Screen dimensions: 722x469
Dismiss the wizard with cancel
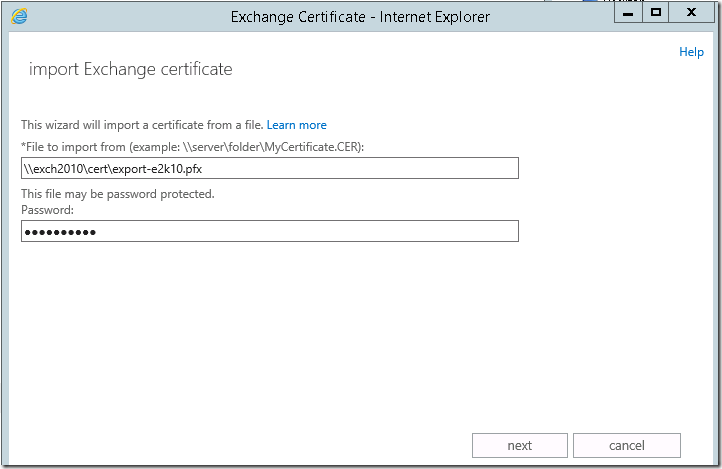tap(627, 445)
